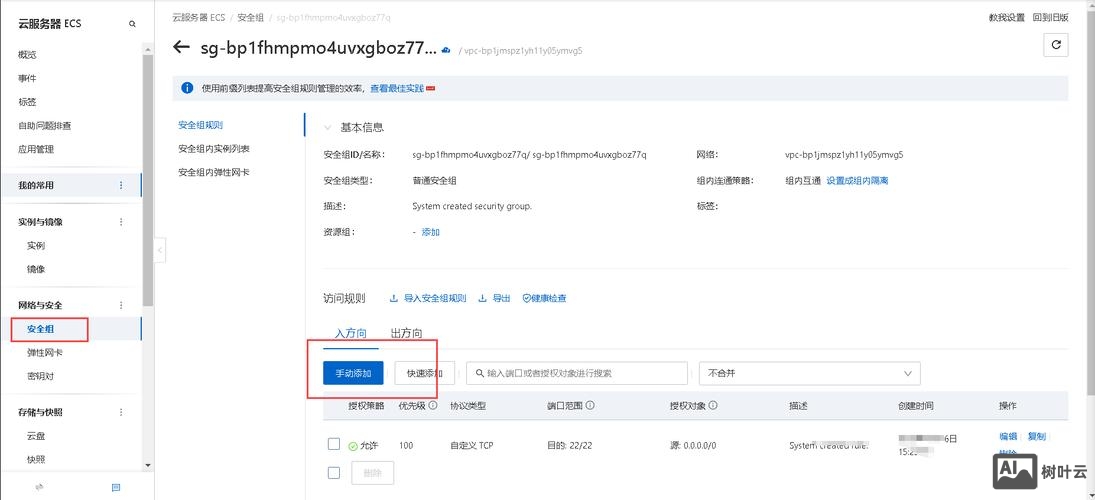Click the 云服务器 ECS breadcrumb

(199, 17)
